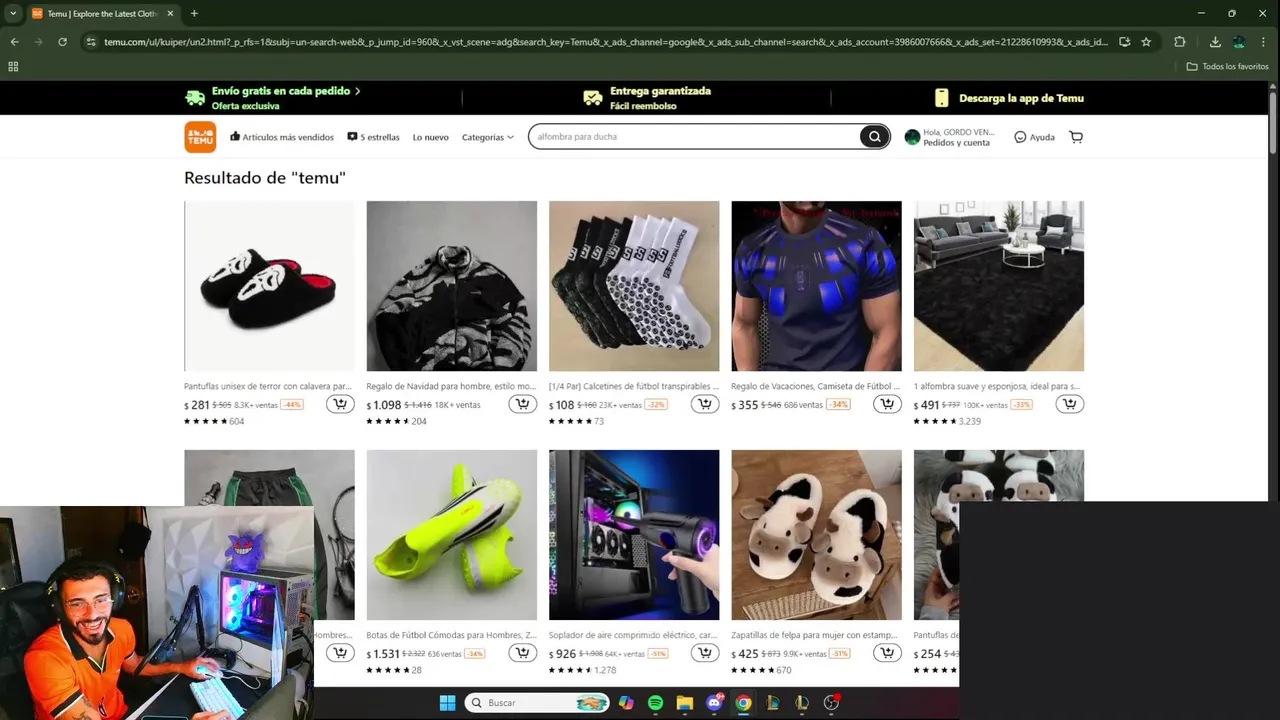
Task: Open the shopping cart icon in header
Action: point(1076,137)
